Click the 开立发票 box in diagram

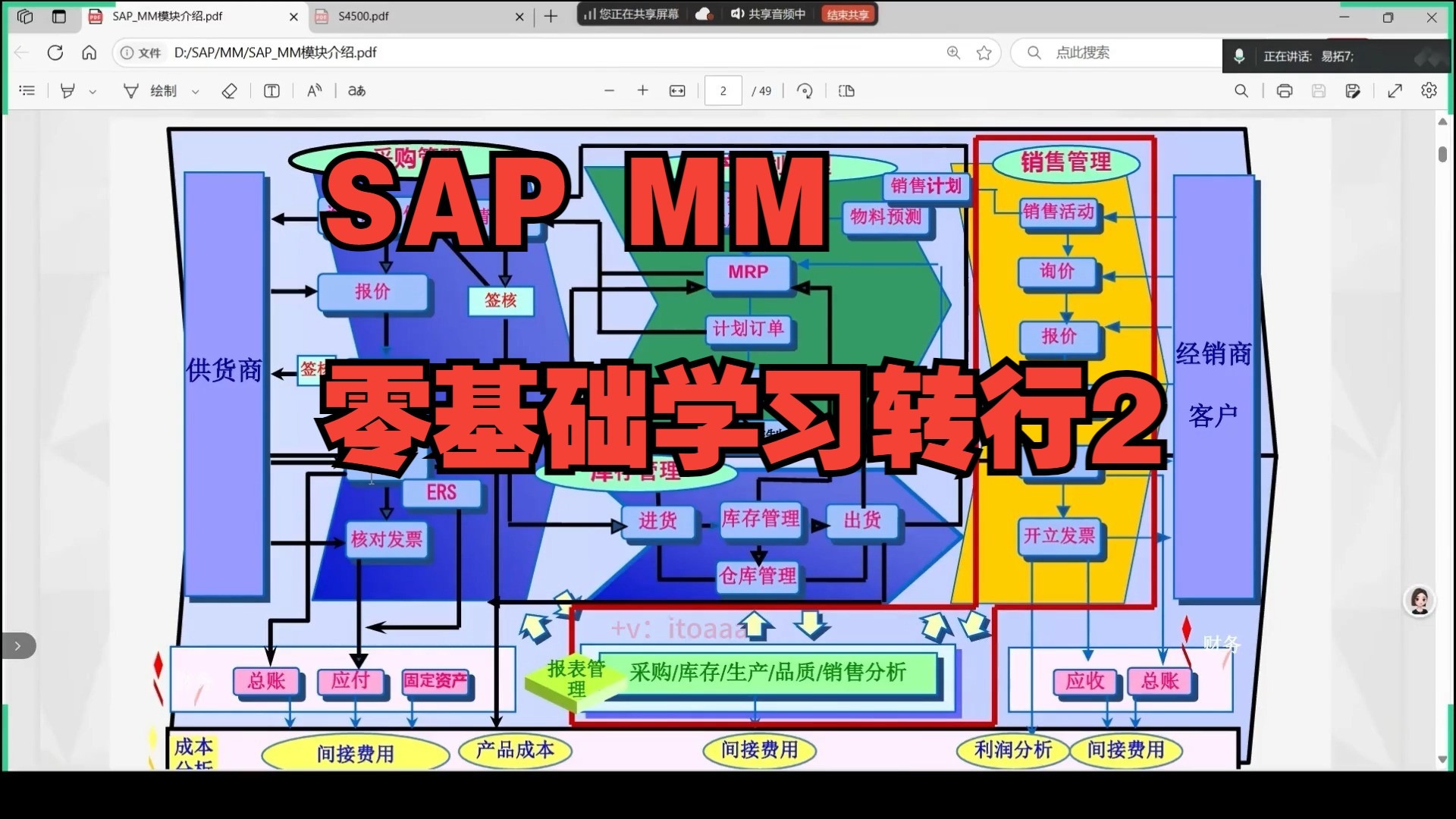[1059, 536]
